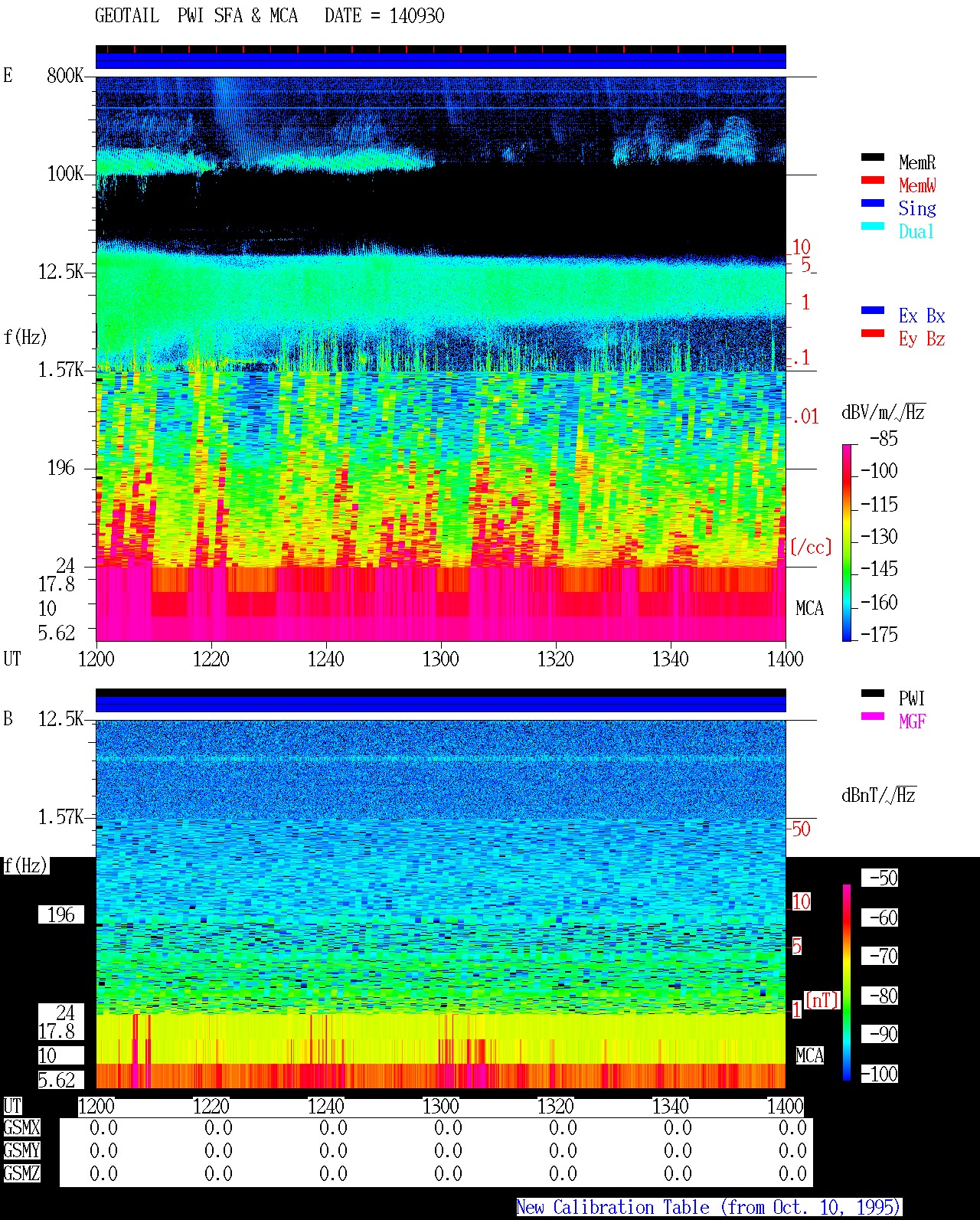Click the 'MemR' legend label

click(x=917, y=162)
